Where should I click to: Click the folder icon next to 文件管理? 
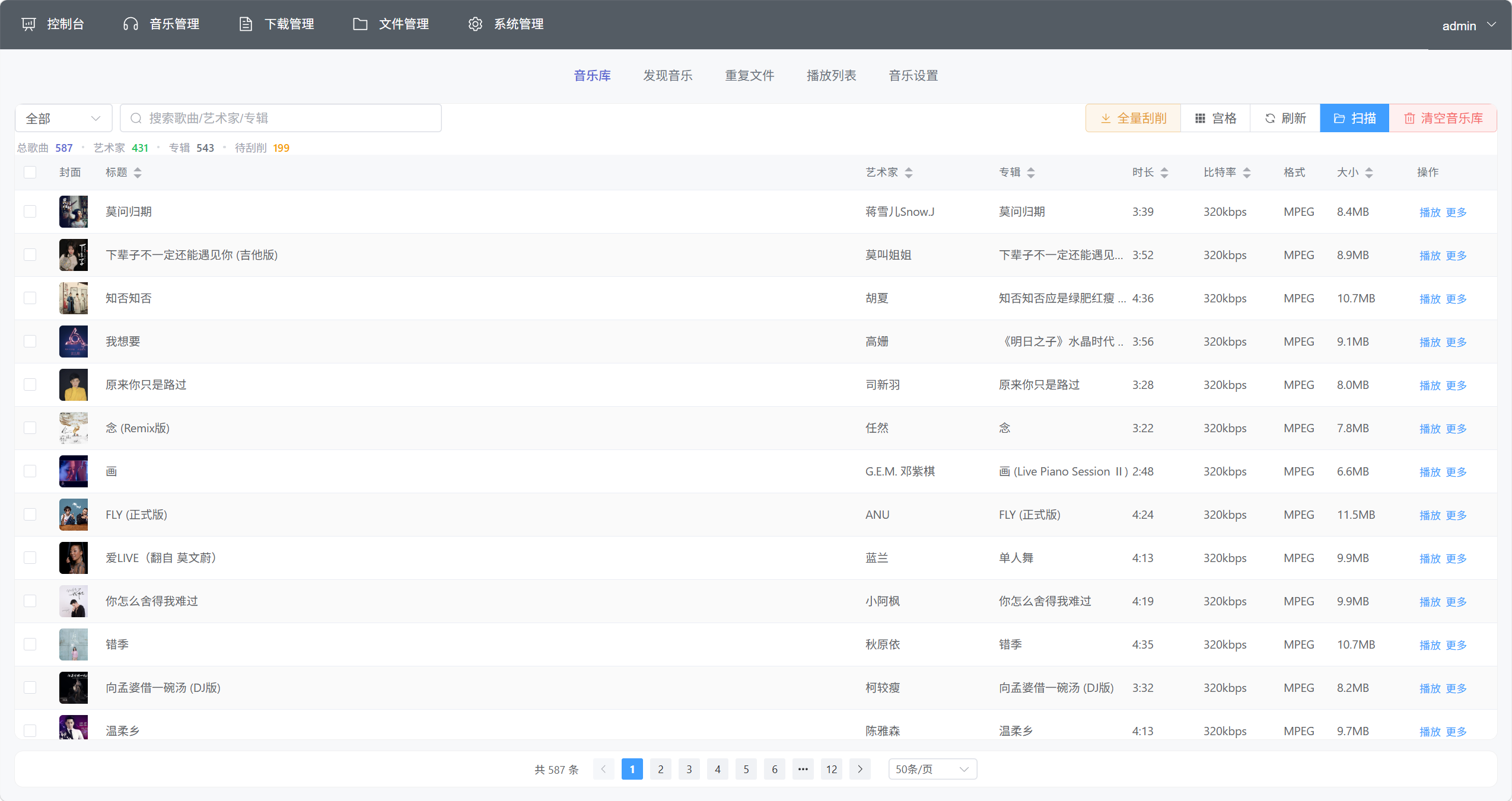click(360, 24)
